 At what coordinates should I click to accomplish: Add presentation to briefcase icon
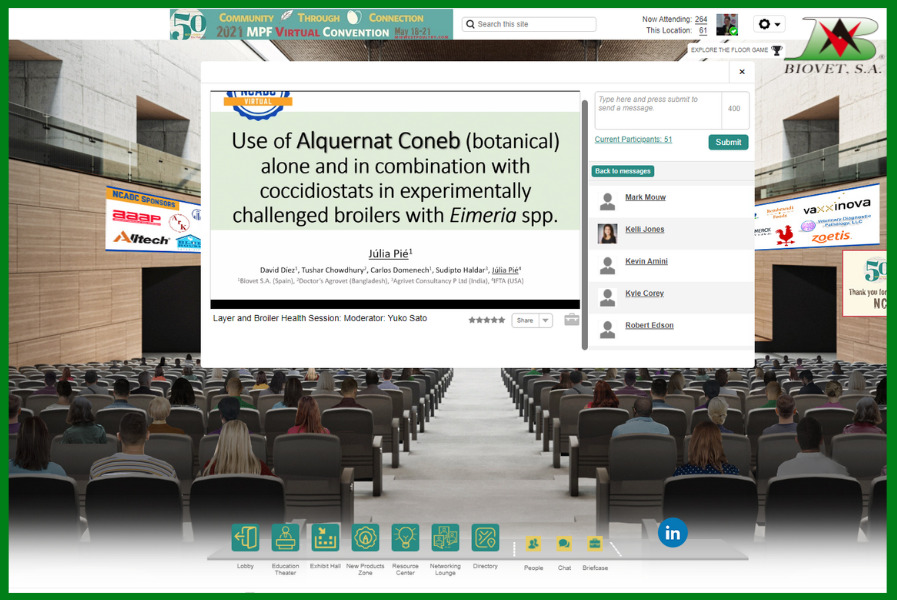571,320
